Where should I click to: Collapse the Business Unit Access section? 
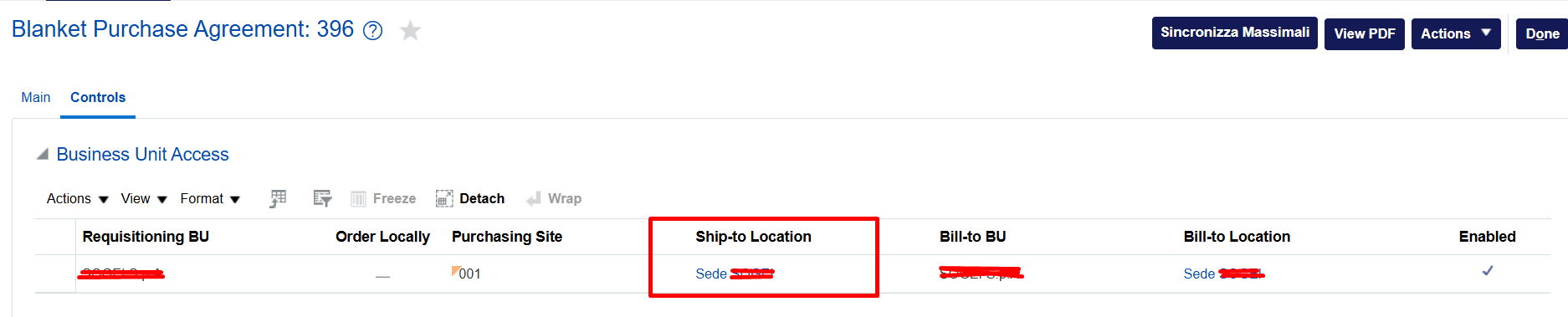[43, 155]
